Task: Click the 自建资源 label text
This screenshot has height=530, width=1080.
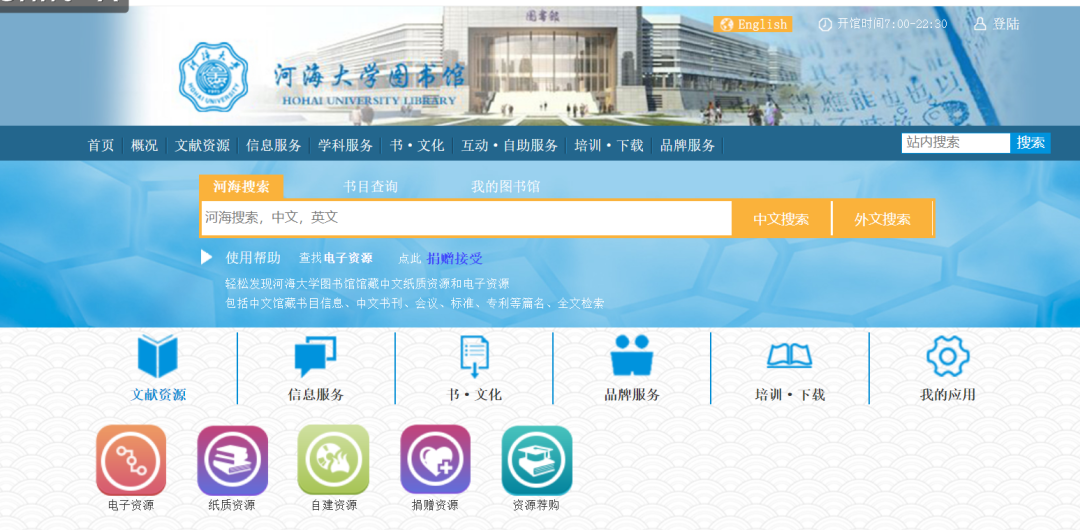Action: tap(334, 505)
